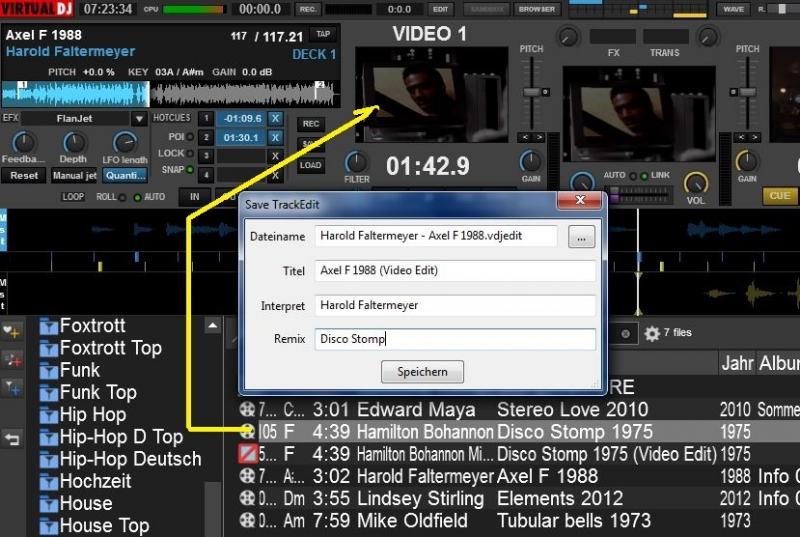Click the browse '...' button next to Dateiname

tap(582, 237)
